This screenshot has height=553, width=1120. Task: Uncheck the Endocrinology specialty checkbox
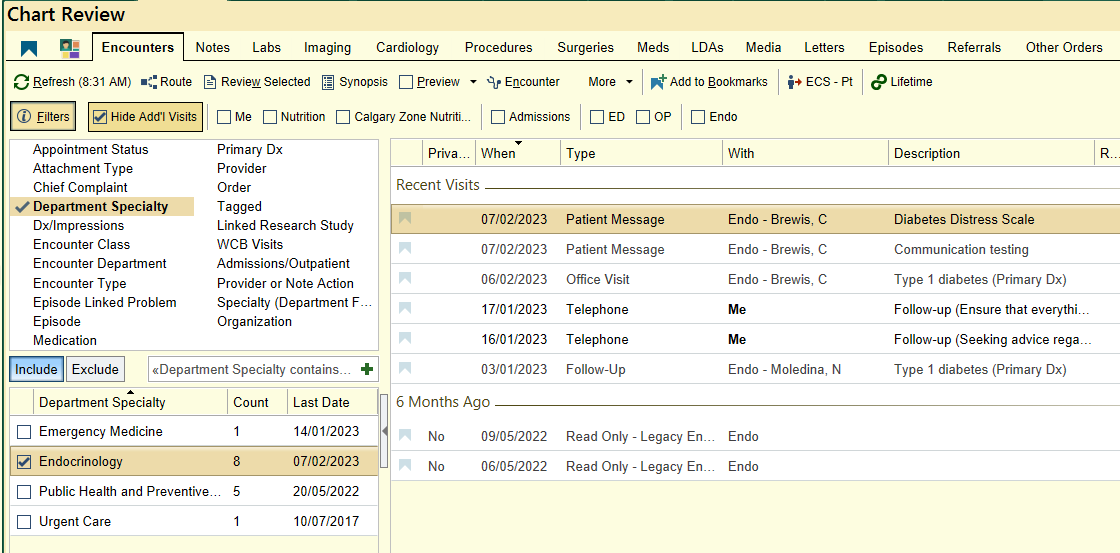(24, 462)
